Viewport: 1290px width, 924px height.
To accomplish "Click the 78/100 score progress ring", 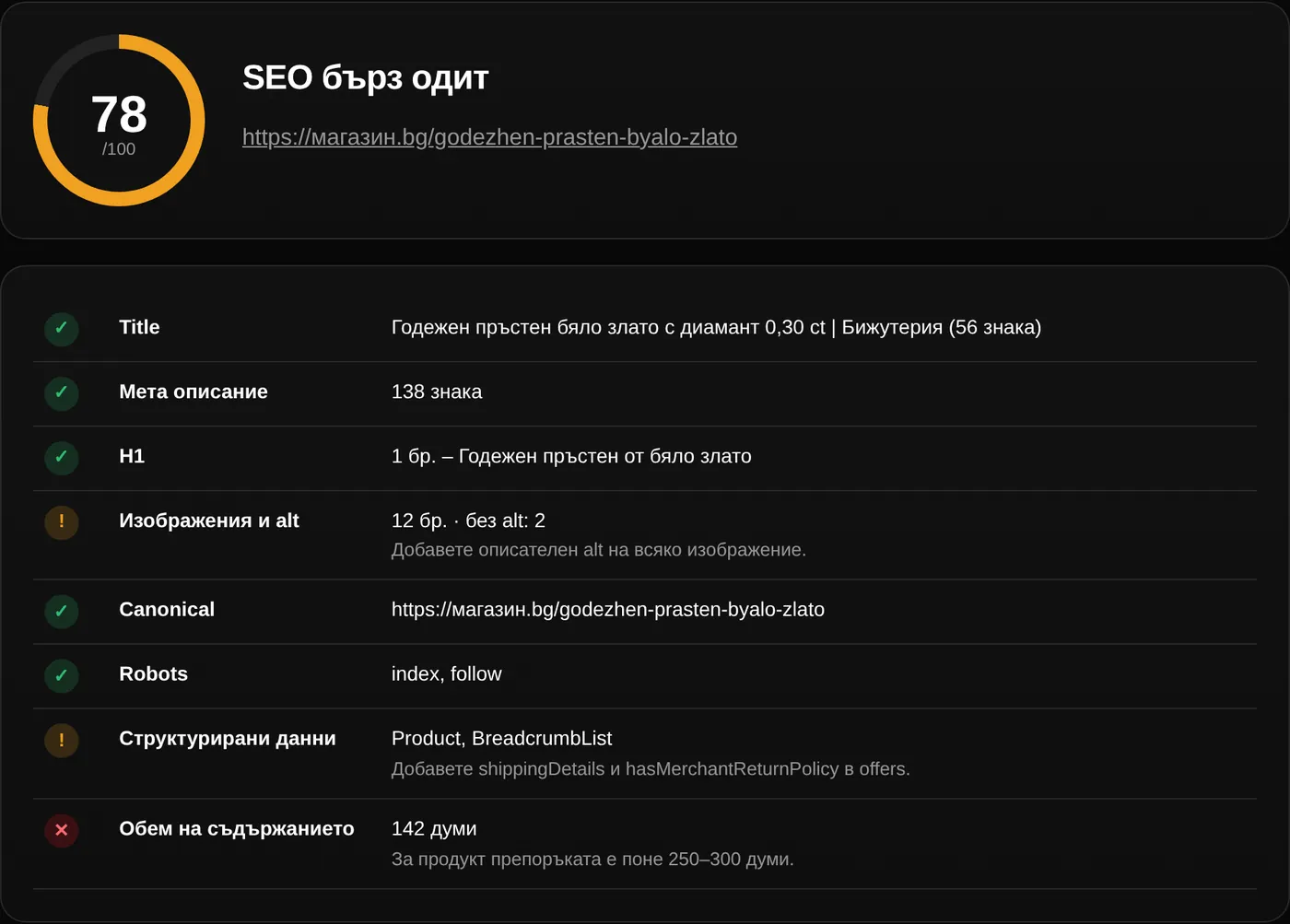I will 119,121.
